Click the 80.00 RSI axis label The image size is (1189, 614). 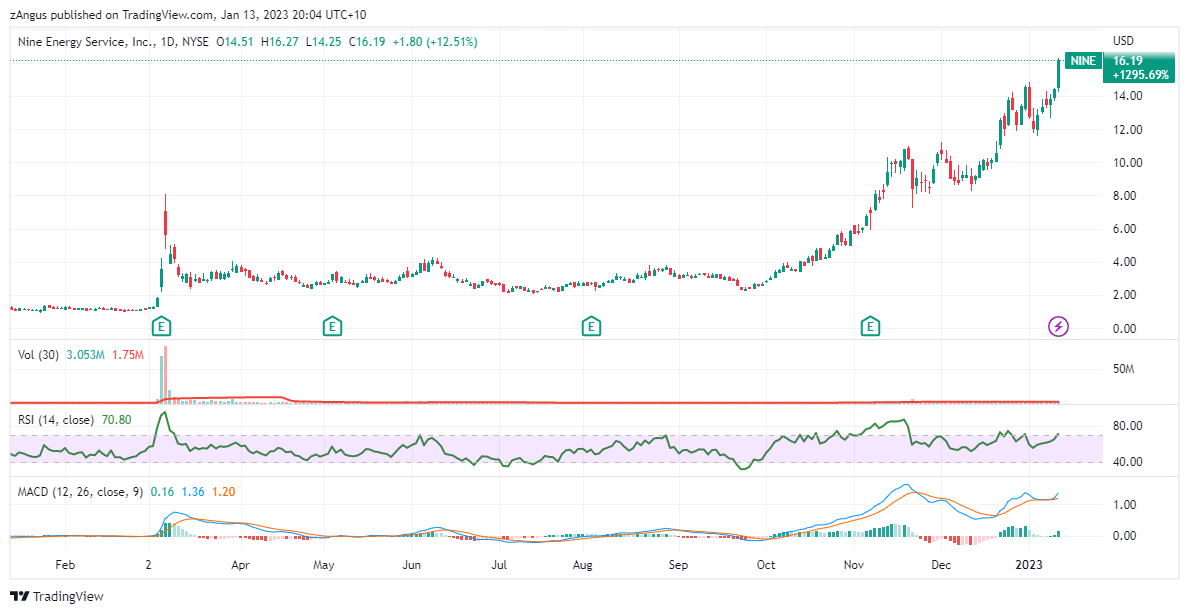click(x=1128, y=426)
